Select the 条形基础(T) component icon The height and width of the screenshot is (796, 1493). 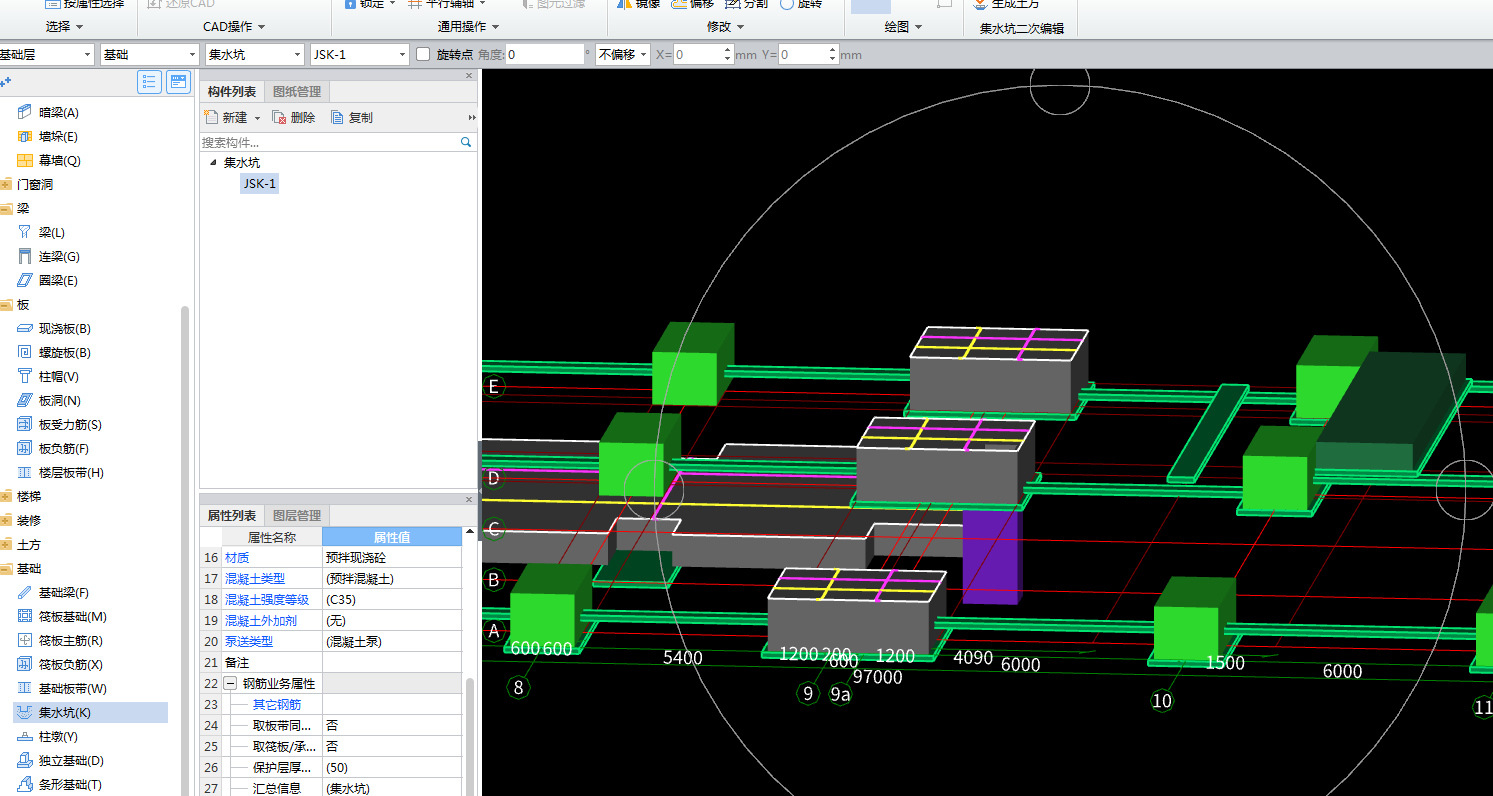25,784
